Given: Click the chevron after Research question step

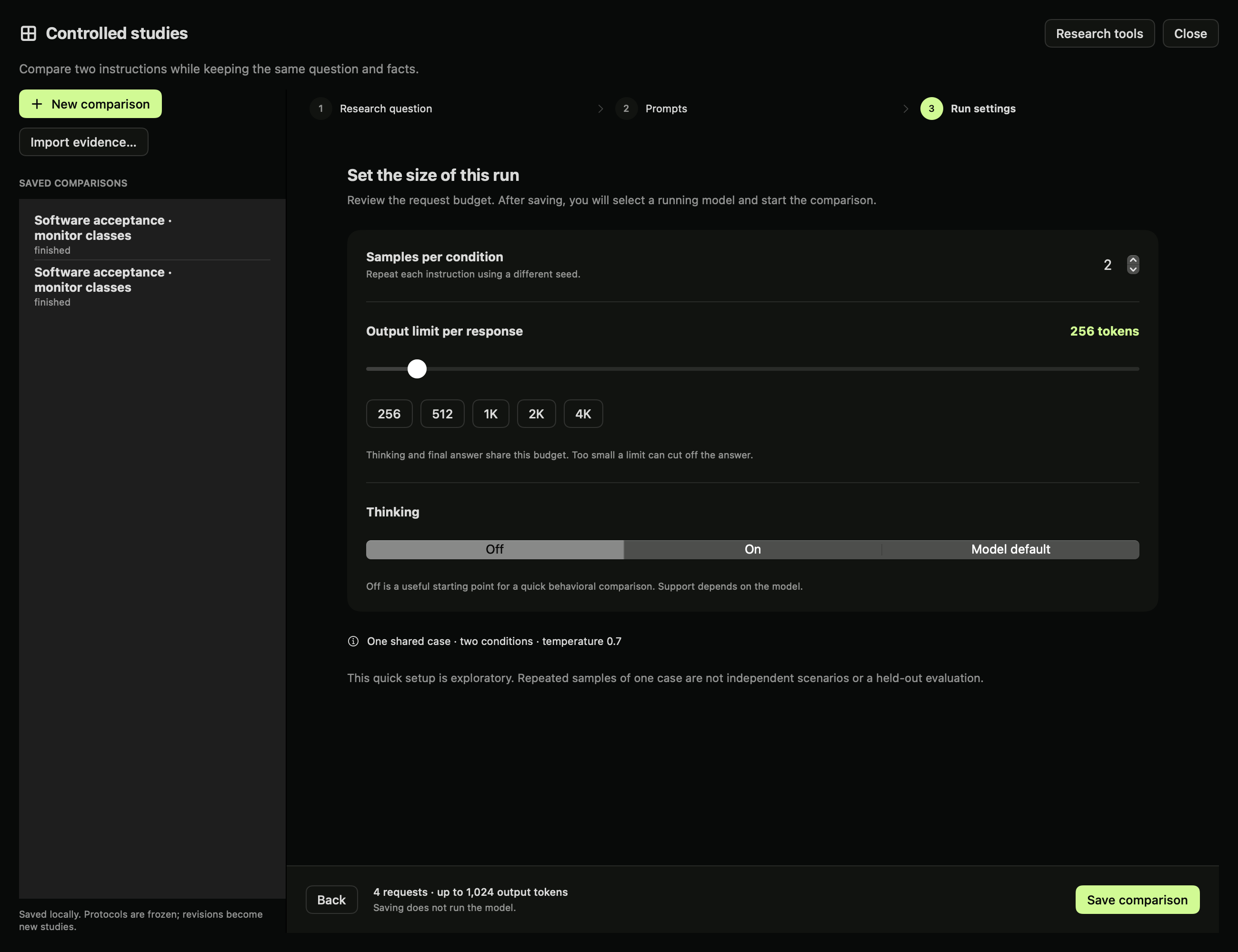Looking at the screenshot, I should [x=601, y=108].
